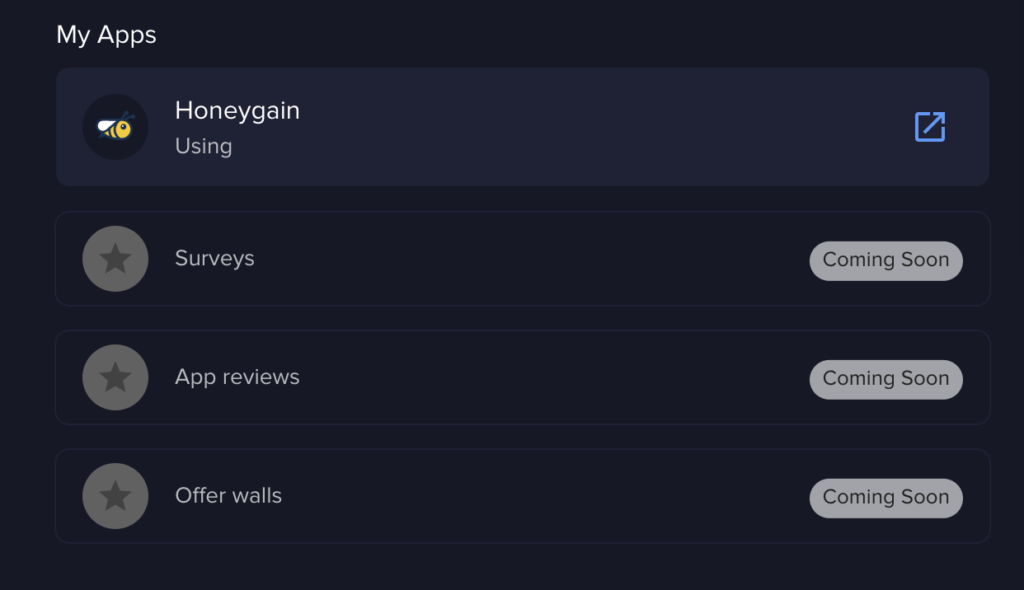The width and height of the screenshot is (1024, 590).
Task: Click the Honeygain app title
Action: [237, 111]
